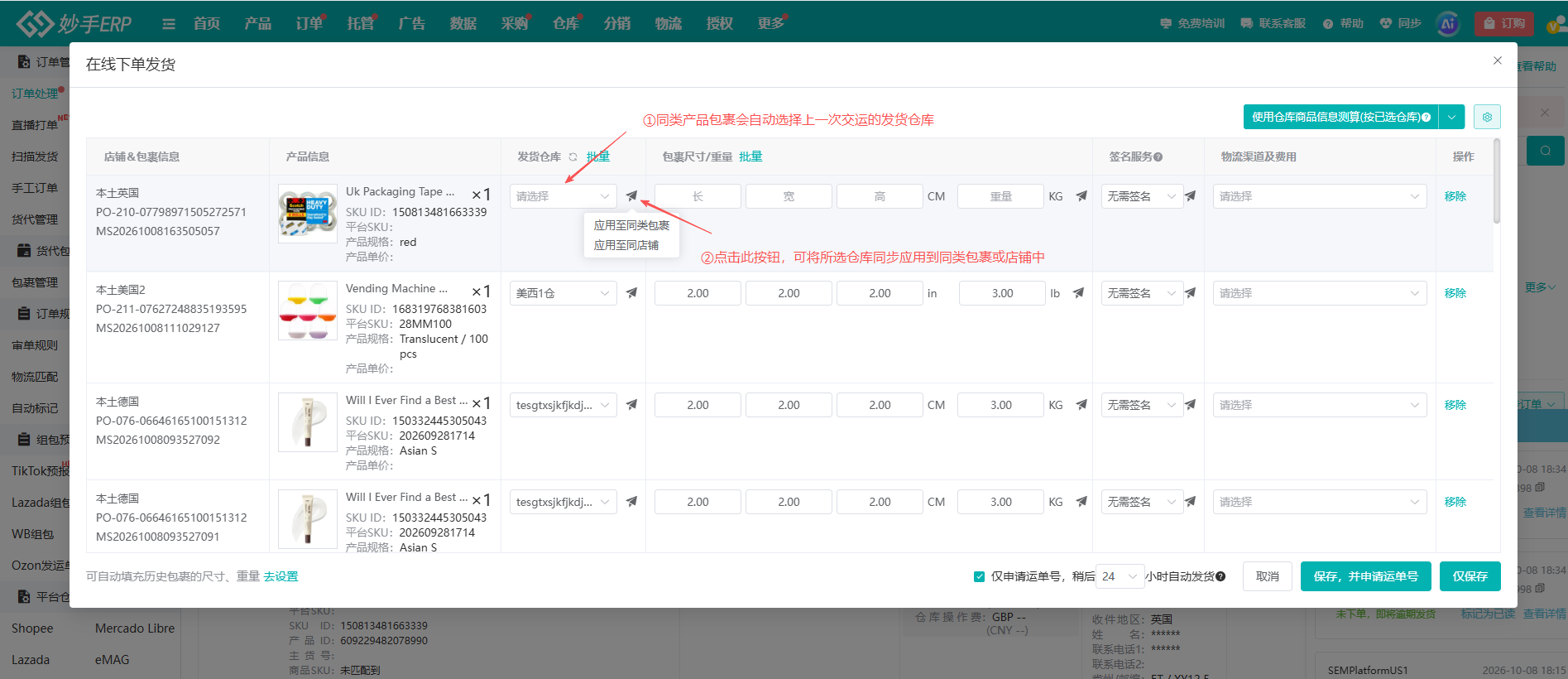Click the 仅保存 button
Screen dimensions: 1568x679
1470,576
